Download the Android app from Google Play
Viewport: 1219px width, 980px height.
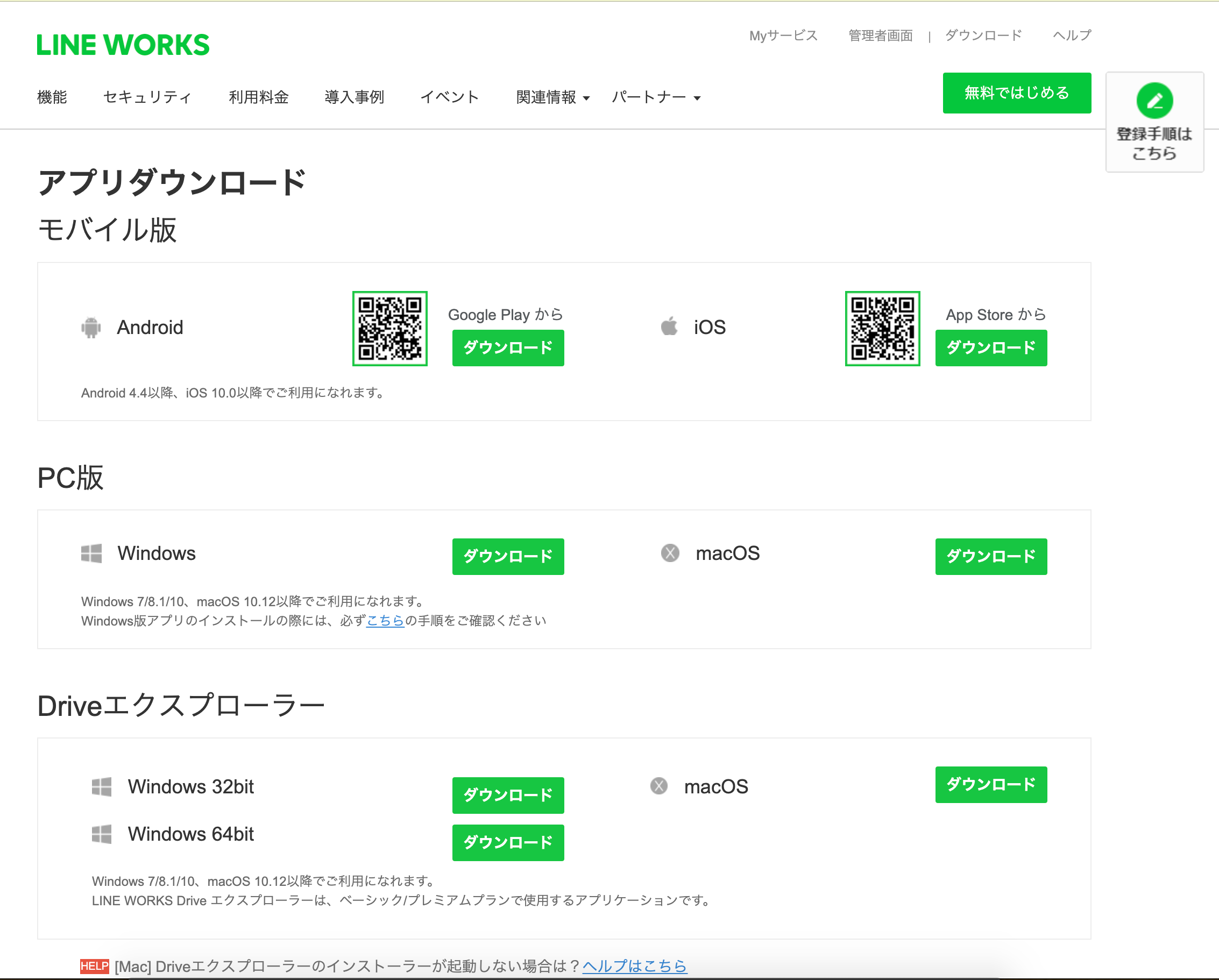[x=508, y=347]
